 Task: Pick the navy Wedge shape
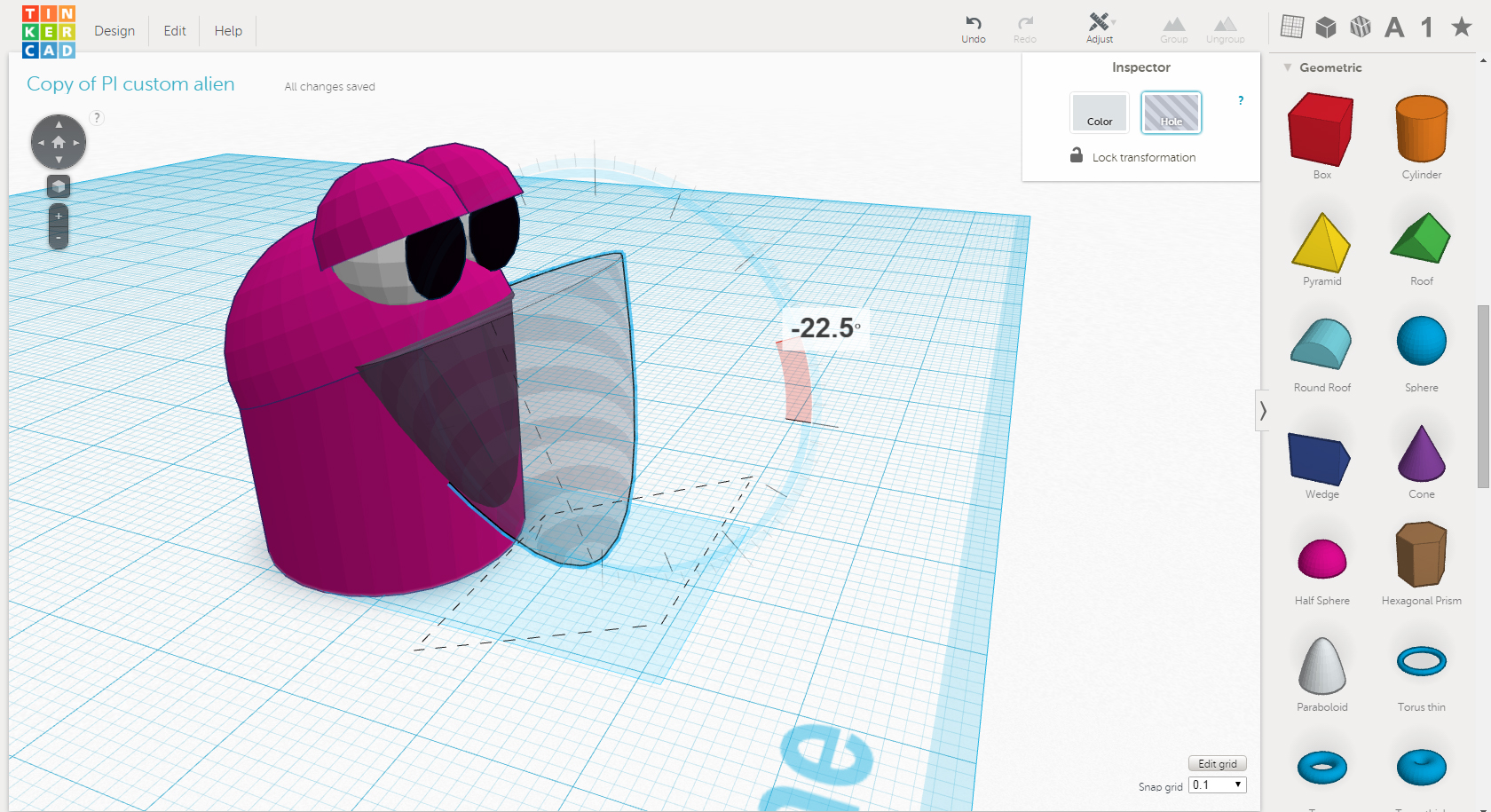coord(1320,459)
